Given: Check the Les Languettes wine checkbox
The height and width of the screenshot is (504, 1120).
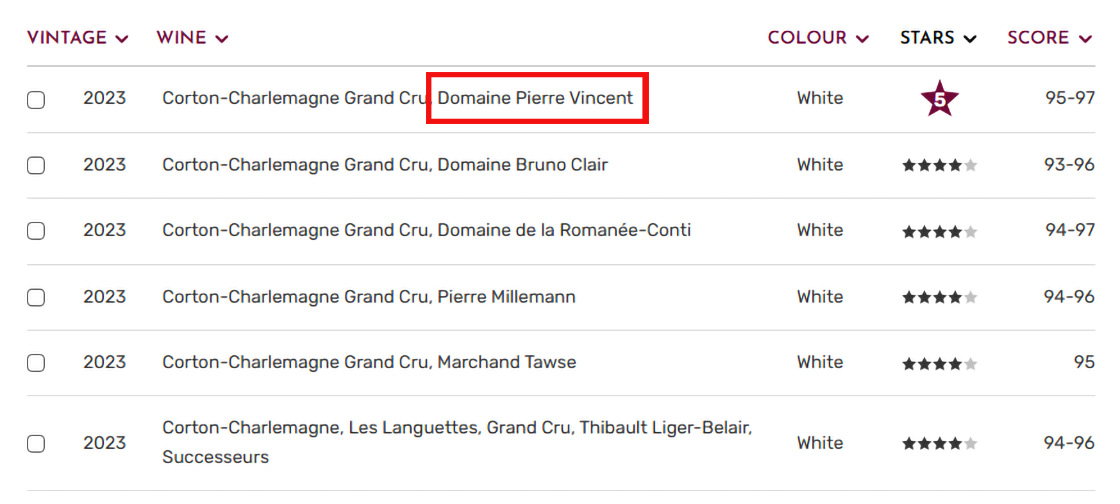Looking at the screenshot, I should coord(36,443).
